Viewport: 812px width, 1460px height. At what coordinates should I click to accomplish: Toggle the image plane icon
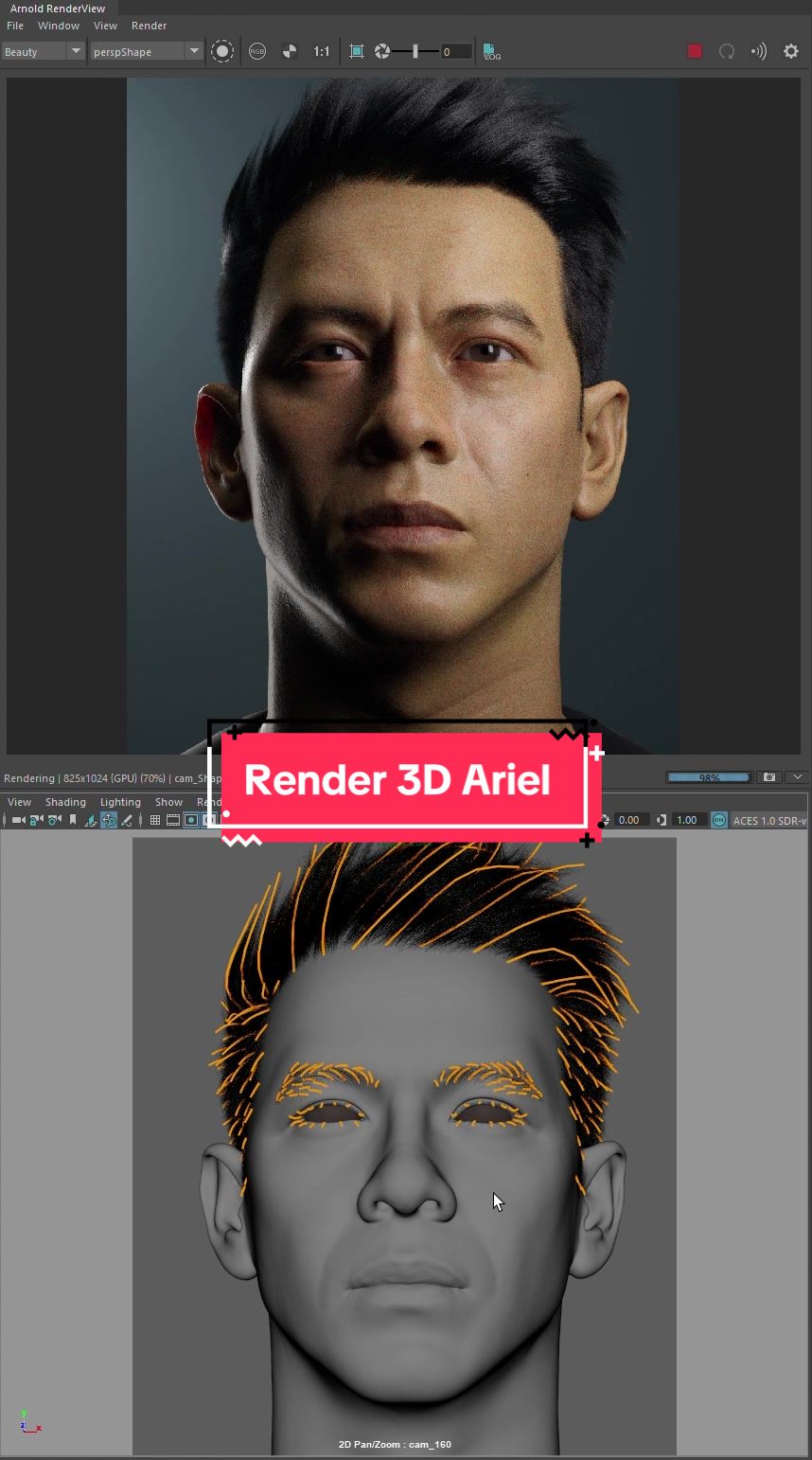coord(91,820)
